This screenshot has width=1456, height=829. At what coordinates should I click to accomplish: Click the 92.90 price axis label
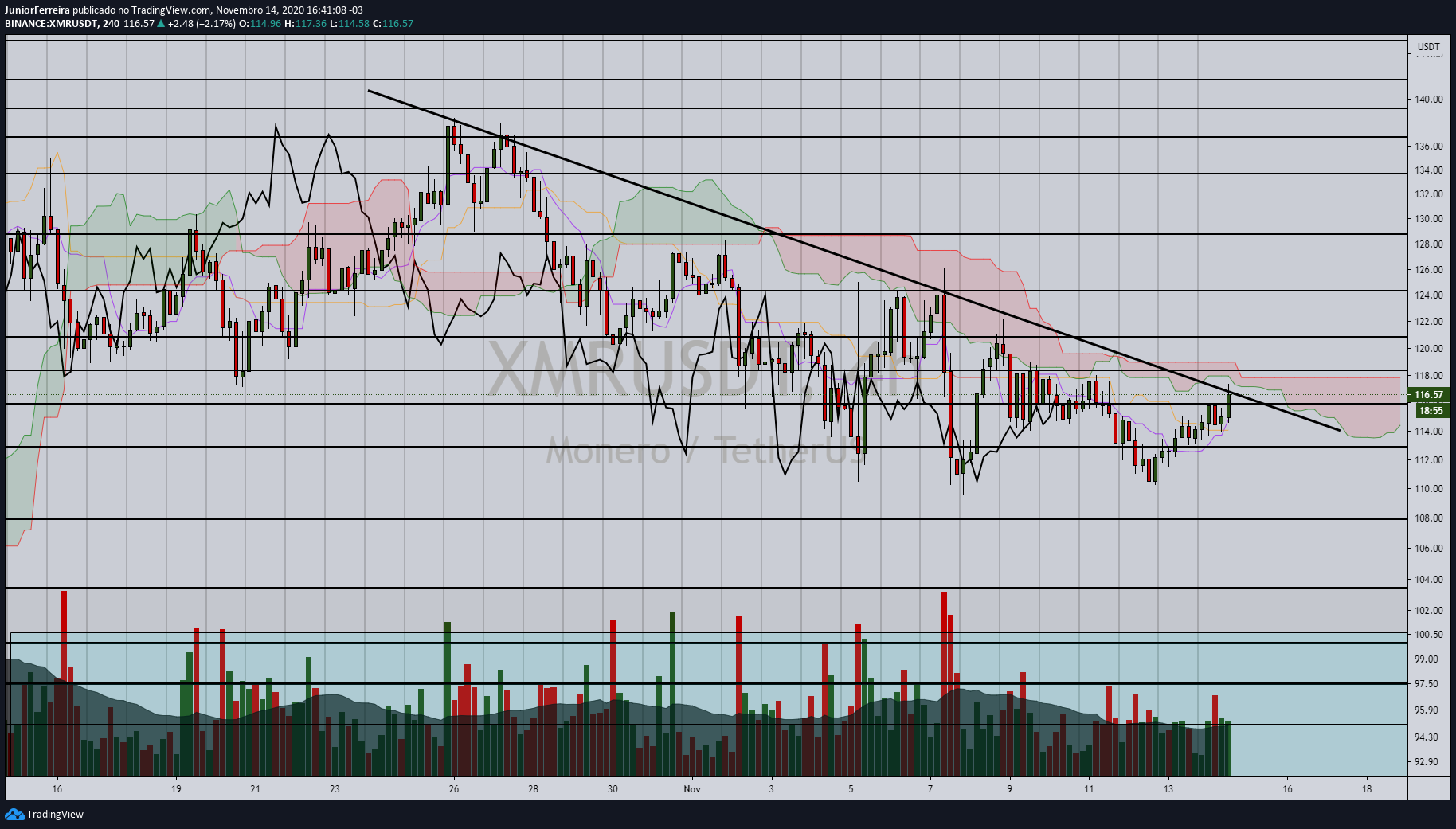1427,762
